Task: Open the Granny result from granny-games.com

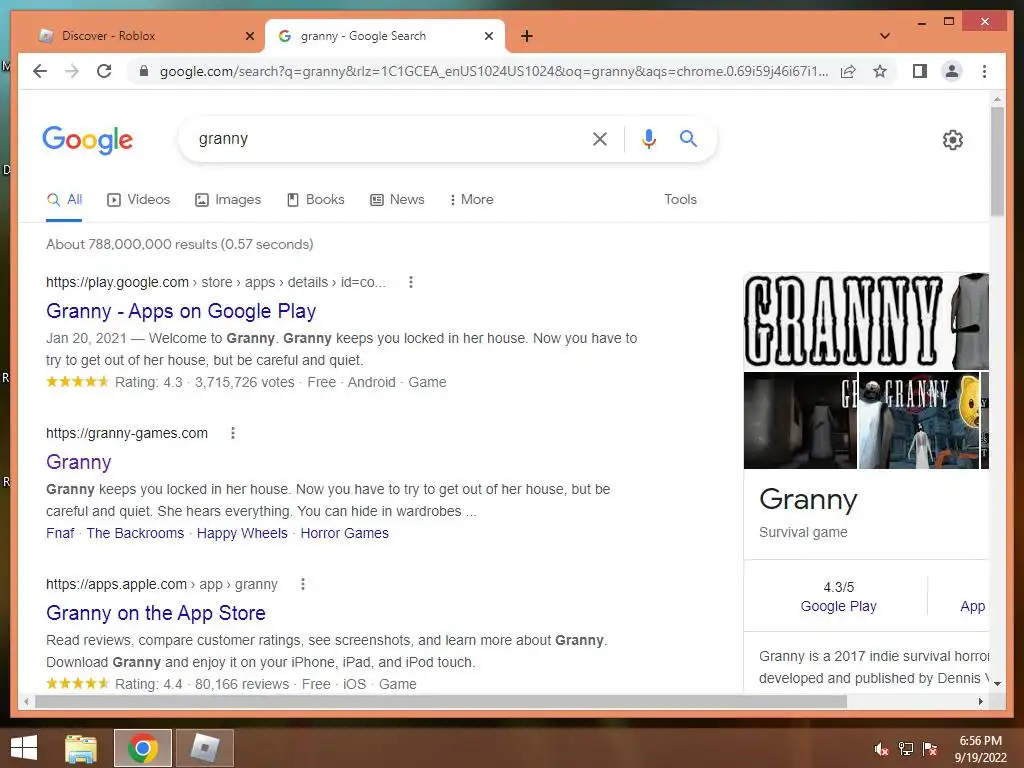Action: coord(78,462)
